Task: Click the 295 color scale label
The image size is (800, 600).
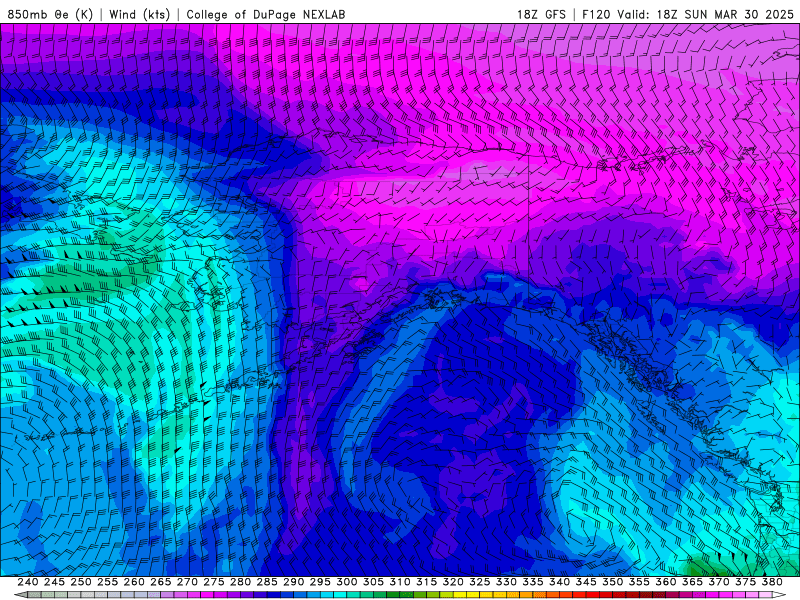Action: pyautogui.click(x=320, y=582)
